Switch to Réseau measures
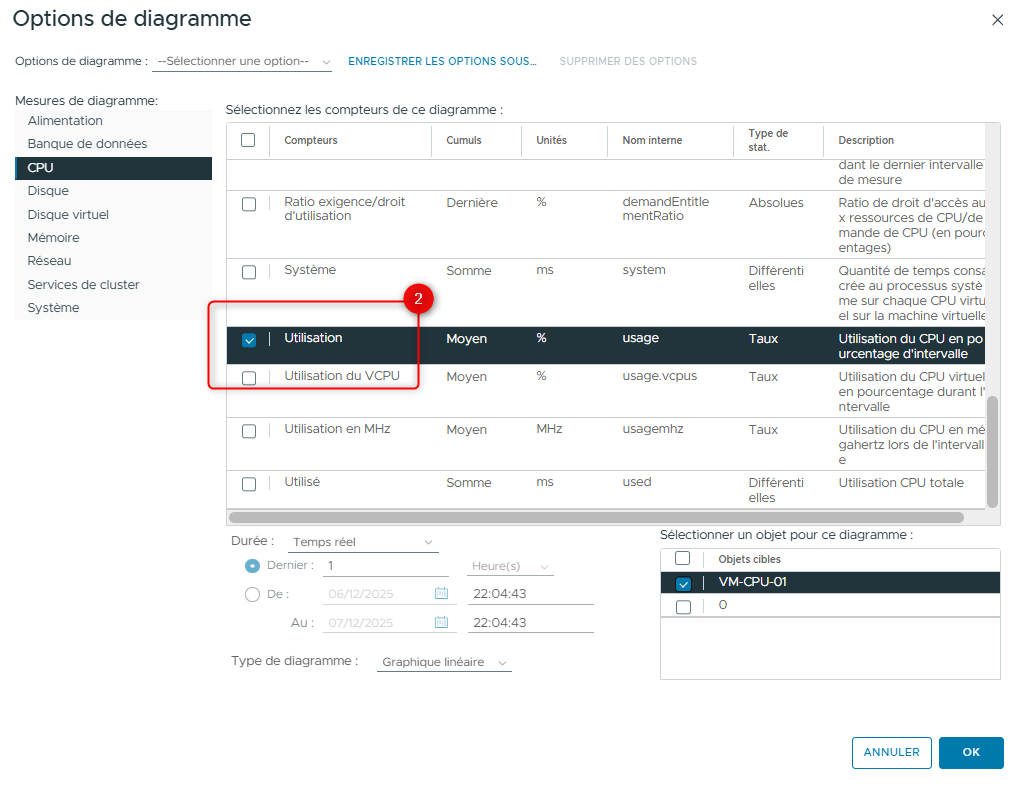This screenshot has height=792, width=1020. coord(49,261)
